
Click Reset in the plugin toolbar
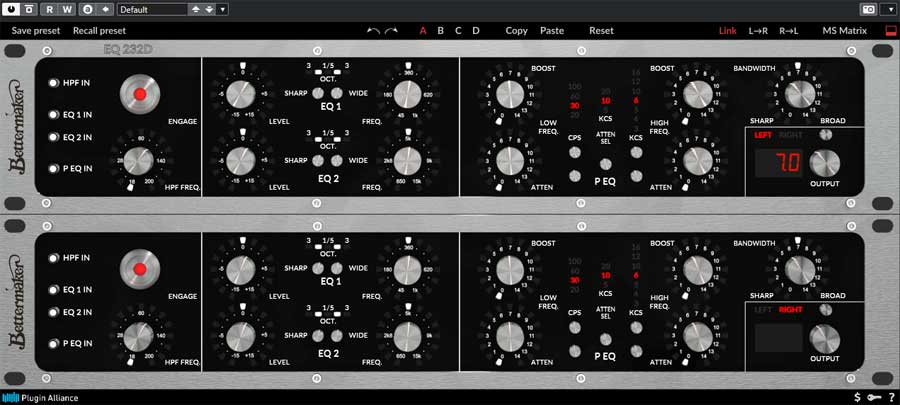pos(602,31)
